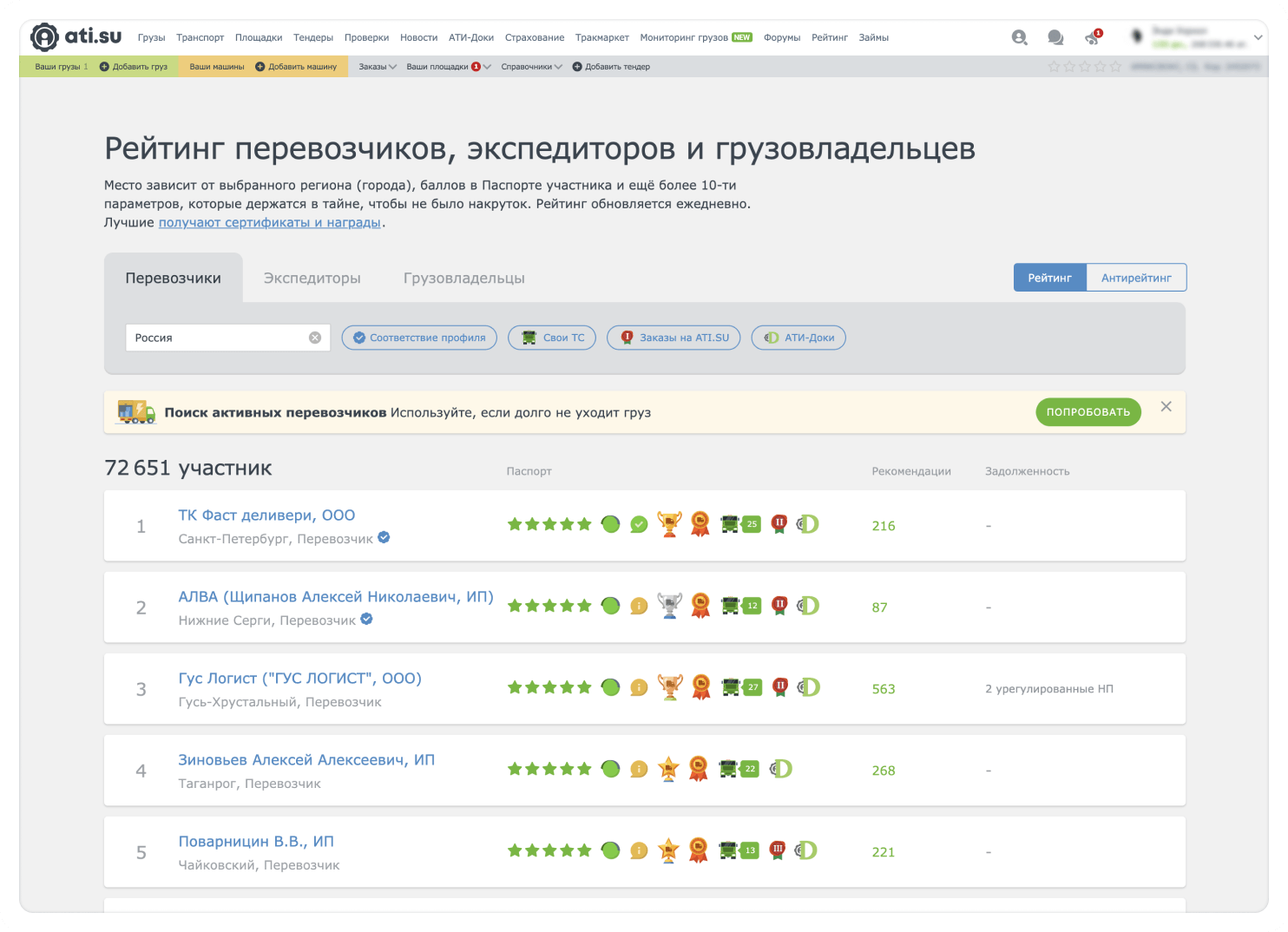Click the plus icon beside Добавить тендер
This screenshot has height=932, width=1288.
pos(577,67)
